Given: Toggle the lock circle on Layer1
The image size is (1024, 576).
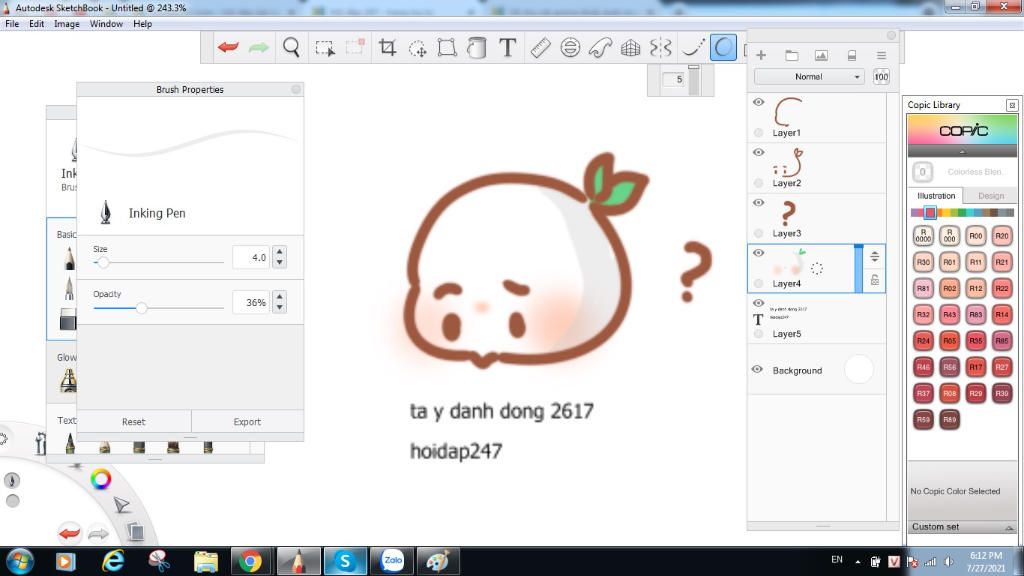Looking at the screenshot, I should pyautogui.click(x=758, y=133).
